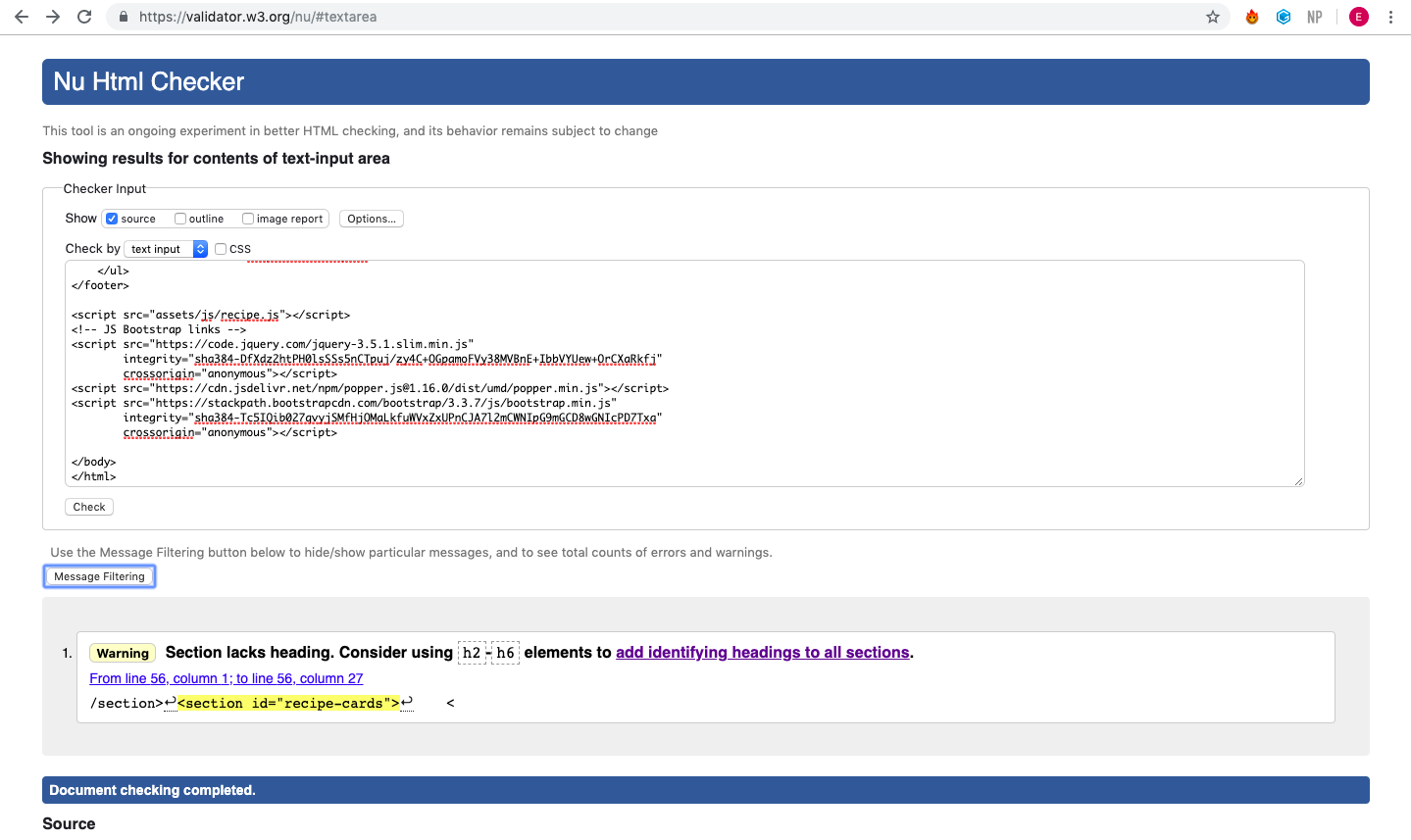Click the Source heading at the bottom
Image resolution: width=1411 pixels, height=840 pixels.
coord(69,824)
